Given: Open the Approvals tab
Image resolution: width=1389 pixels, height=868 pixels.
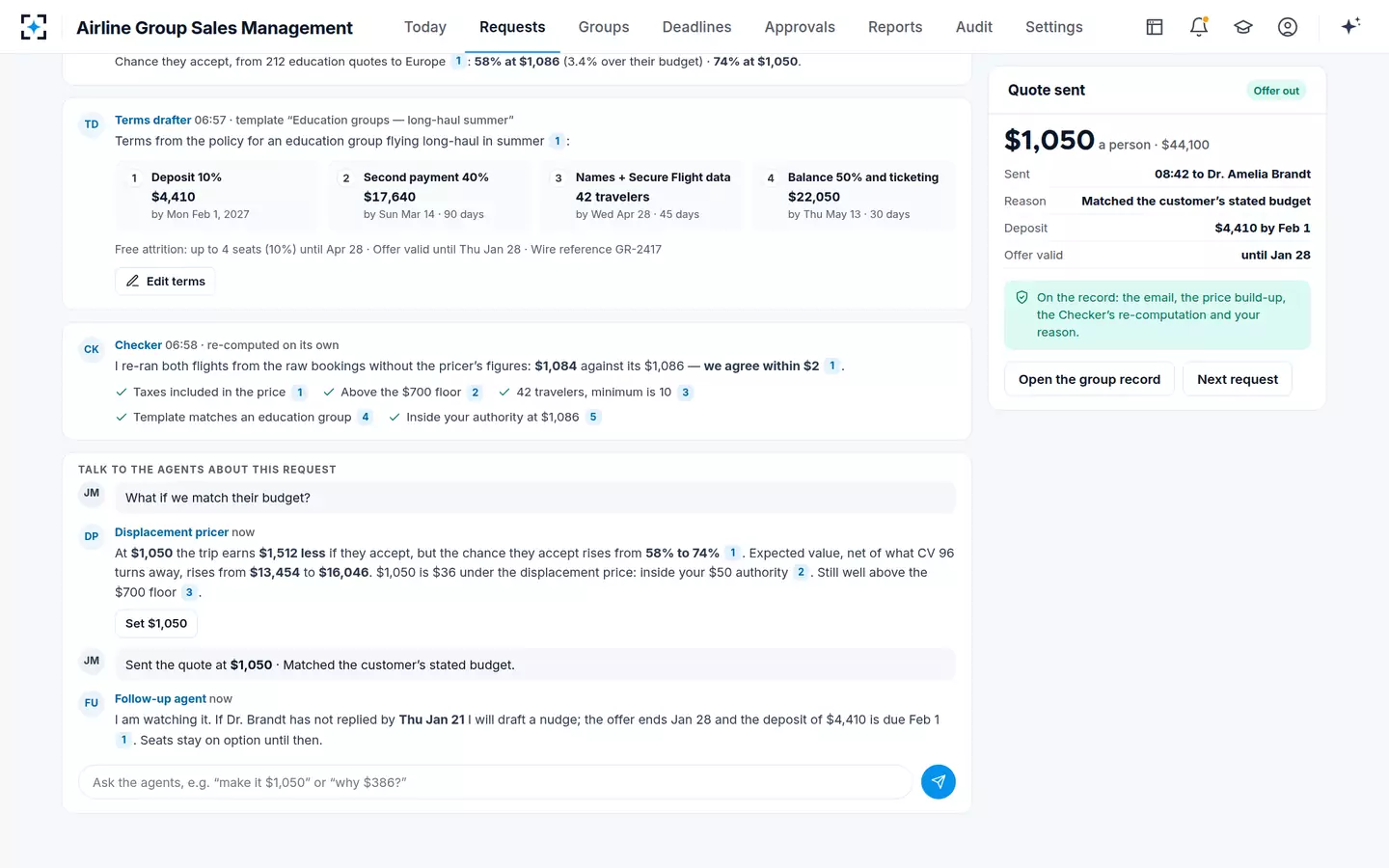Looking at the screenshot, I should [800, 27].
